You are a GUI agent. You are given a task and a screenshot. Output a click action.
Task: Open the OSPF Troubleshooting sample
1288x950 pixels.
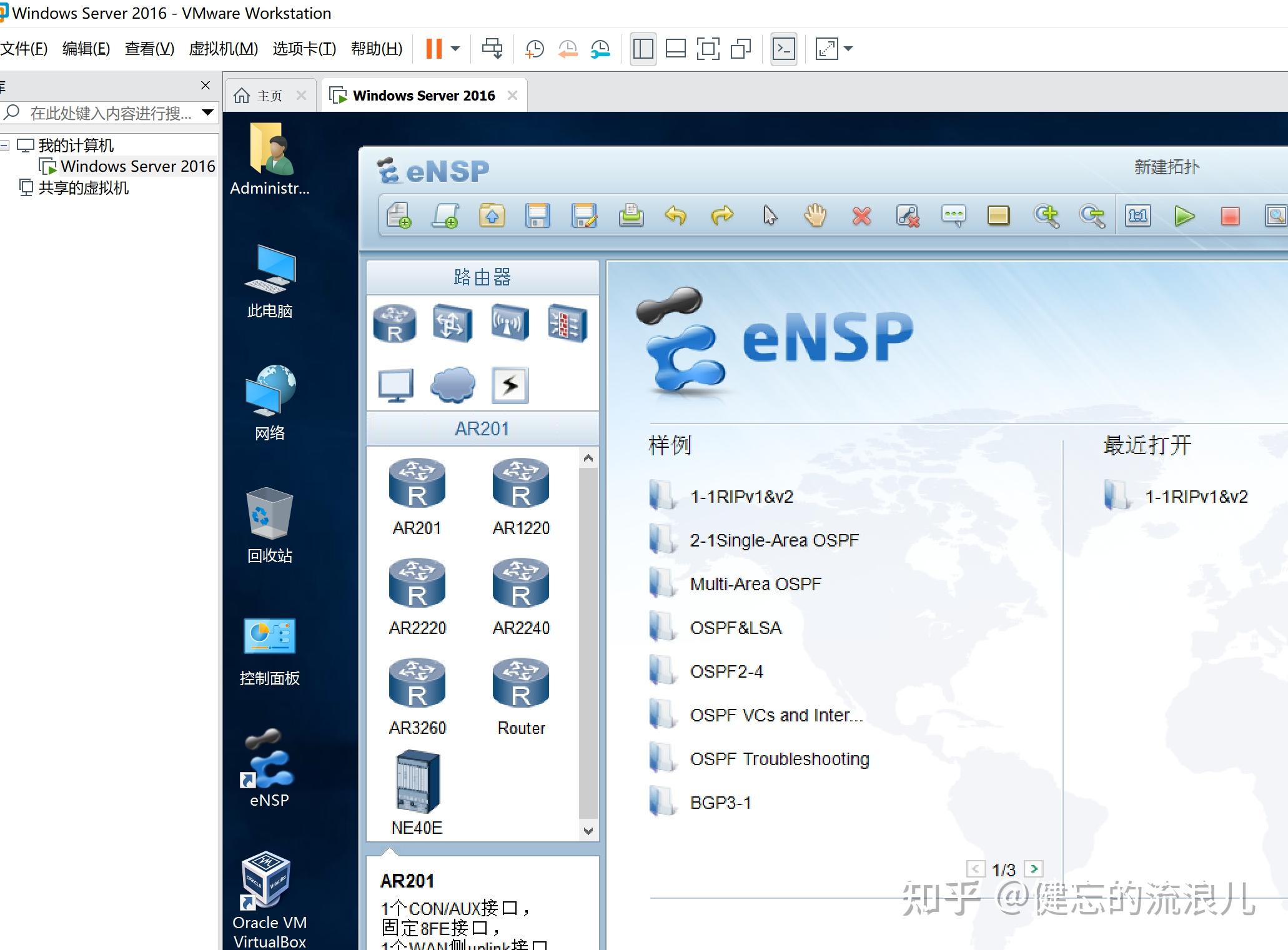[779, 759]
